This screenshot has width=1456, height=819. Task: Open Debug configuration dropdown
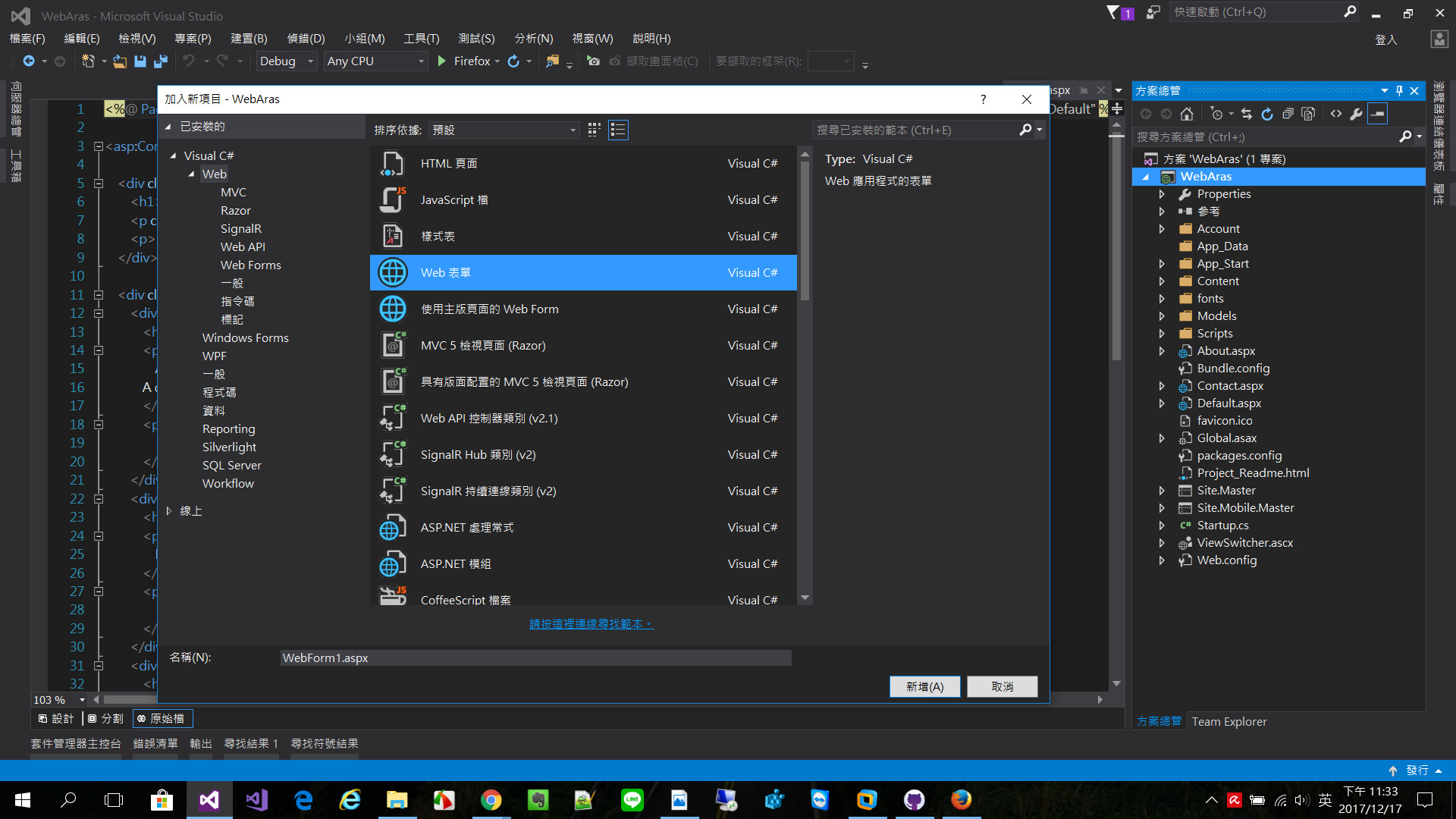pos(286,61)
